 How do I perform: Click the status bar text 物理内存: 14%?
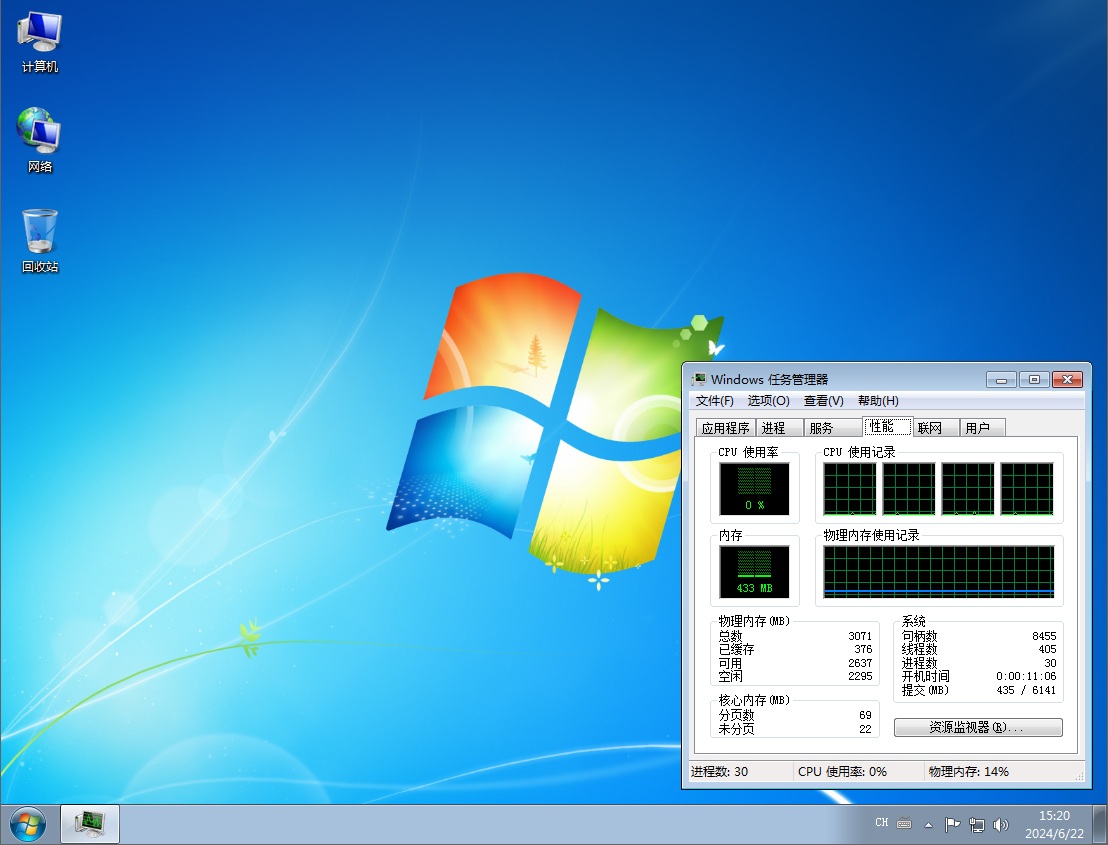coord(968,772)
